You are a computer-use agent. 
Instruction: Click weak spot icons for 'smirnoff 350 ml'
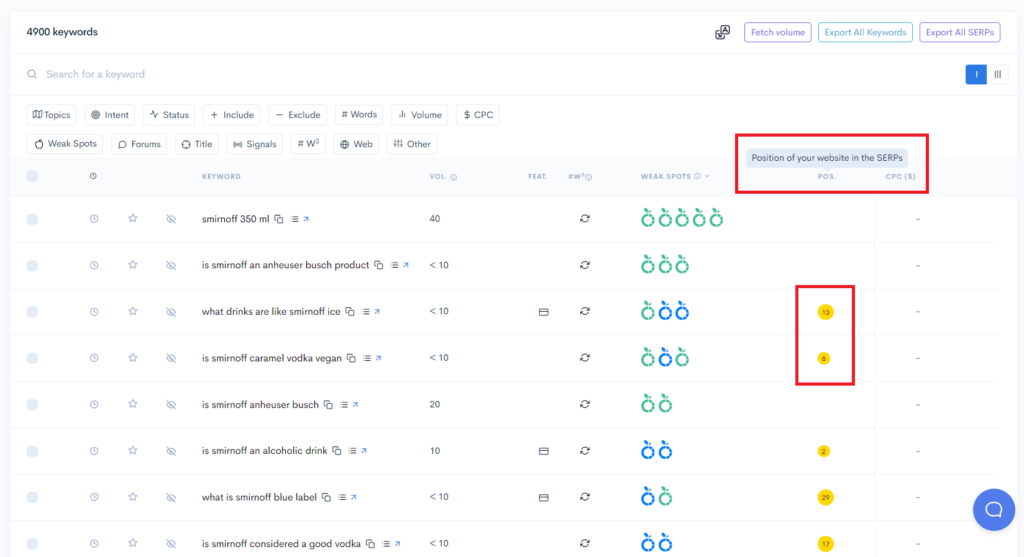[682, 218]
